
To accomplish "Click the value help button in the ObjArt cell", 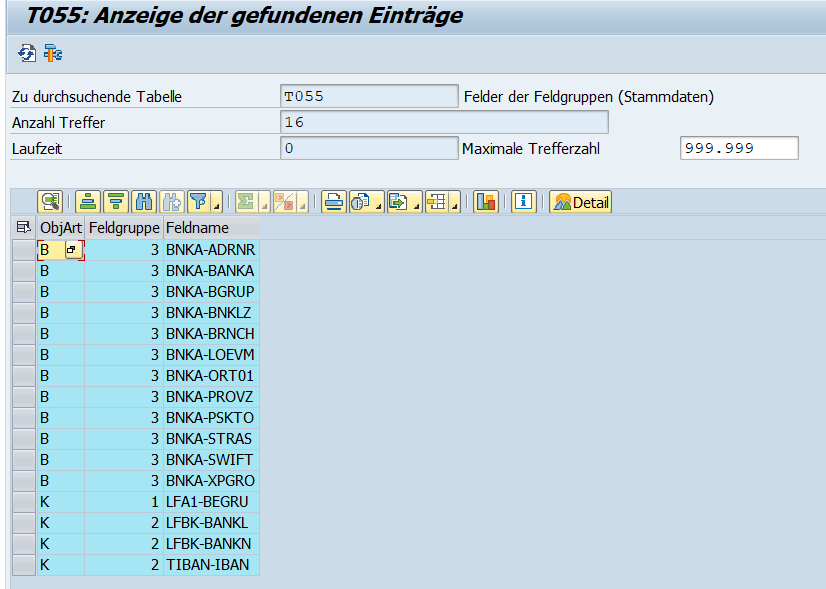I will tap(73, 250).
